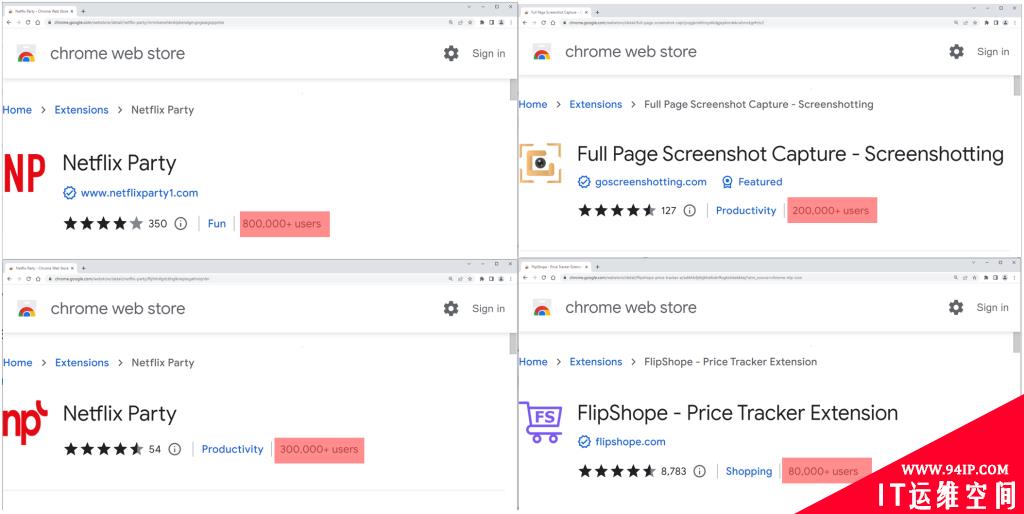Open the Productivity category next to 54 ratings
Image resolution: width=1024 pixels, height=514 pixels.
tap(232, 449)
